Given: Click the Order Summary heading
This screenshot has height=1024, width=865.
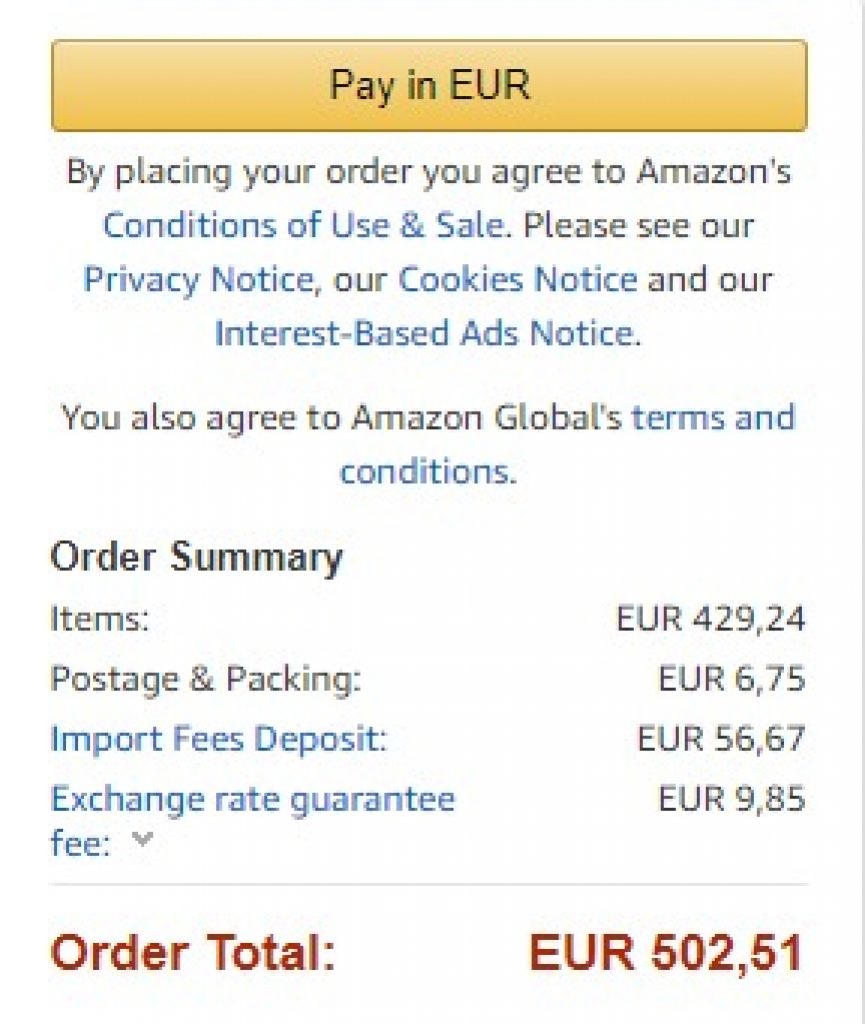Looking at the screenshot, I should [x=196, y=557].
